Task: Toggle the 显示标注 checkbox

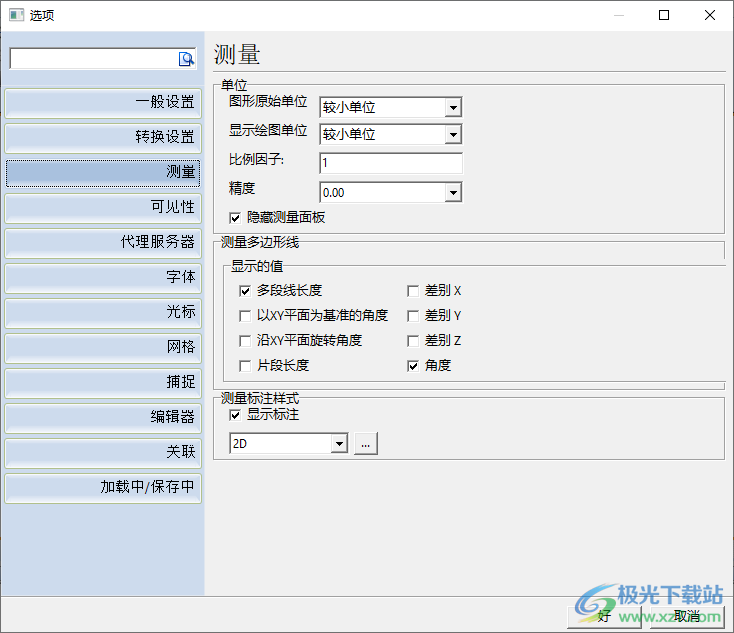Action: pos(235,415)
